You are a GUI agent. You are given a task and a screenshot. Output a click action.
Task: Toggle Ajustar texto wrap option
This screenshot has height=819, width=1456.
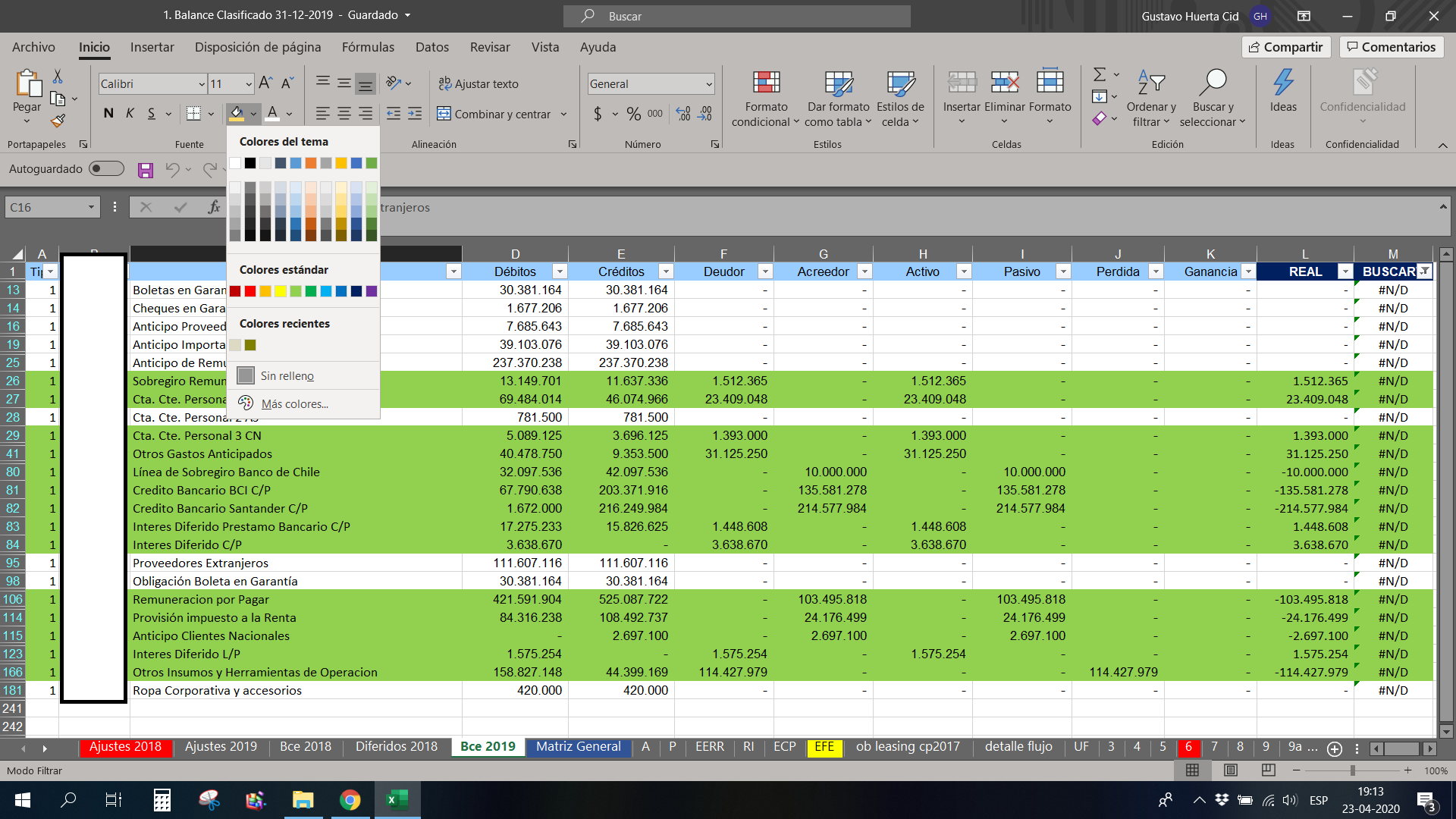[x=479, y=83]
